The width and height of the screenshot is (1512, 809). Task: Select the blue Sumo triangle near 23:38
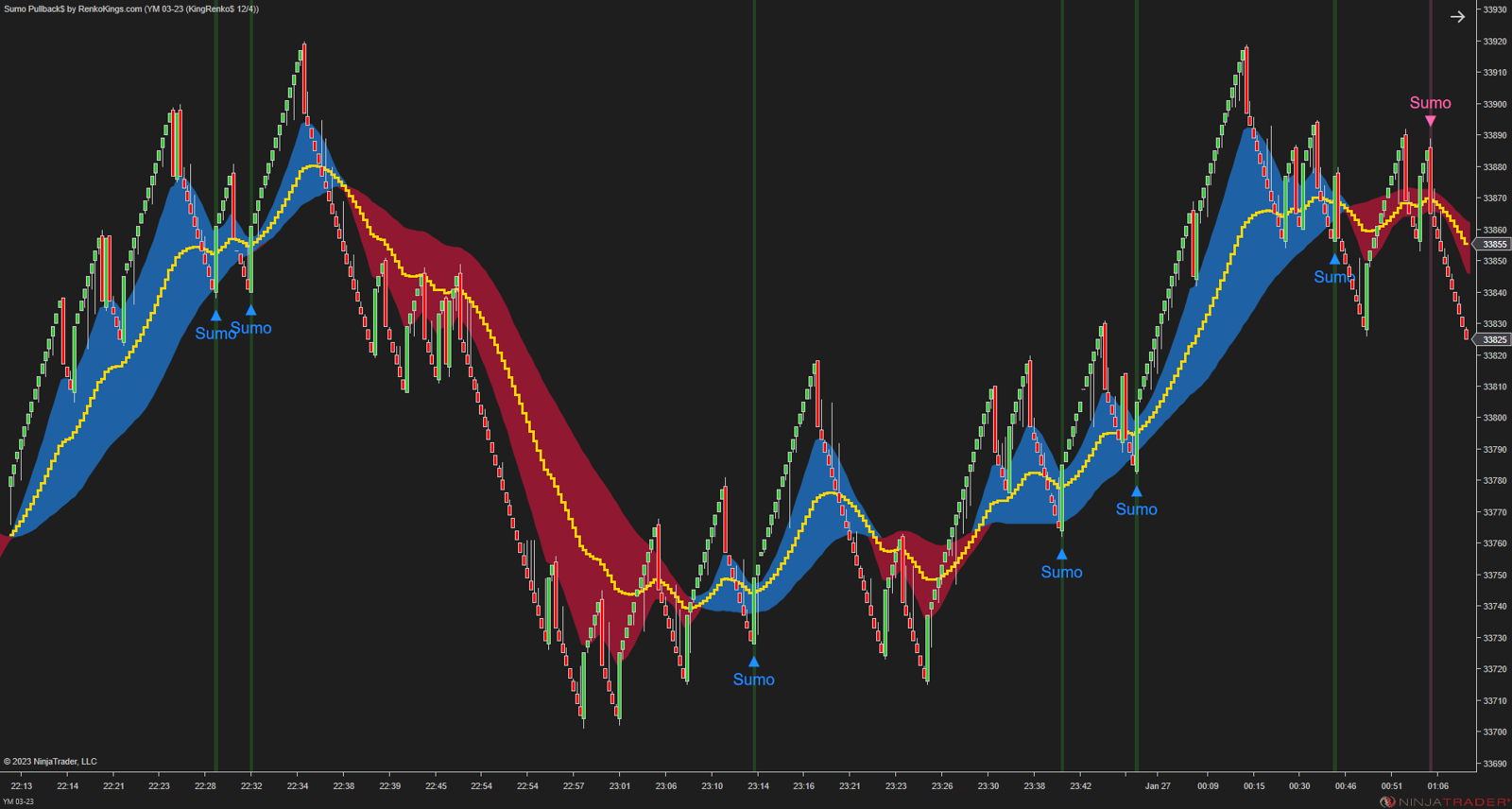coord(1061,555)
